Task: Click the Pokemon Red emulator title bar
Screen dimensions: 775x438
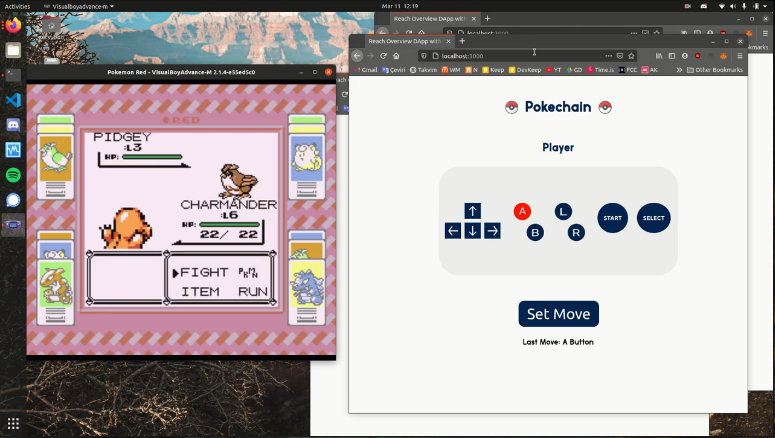Action: 181,72
